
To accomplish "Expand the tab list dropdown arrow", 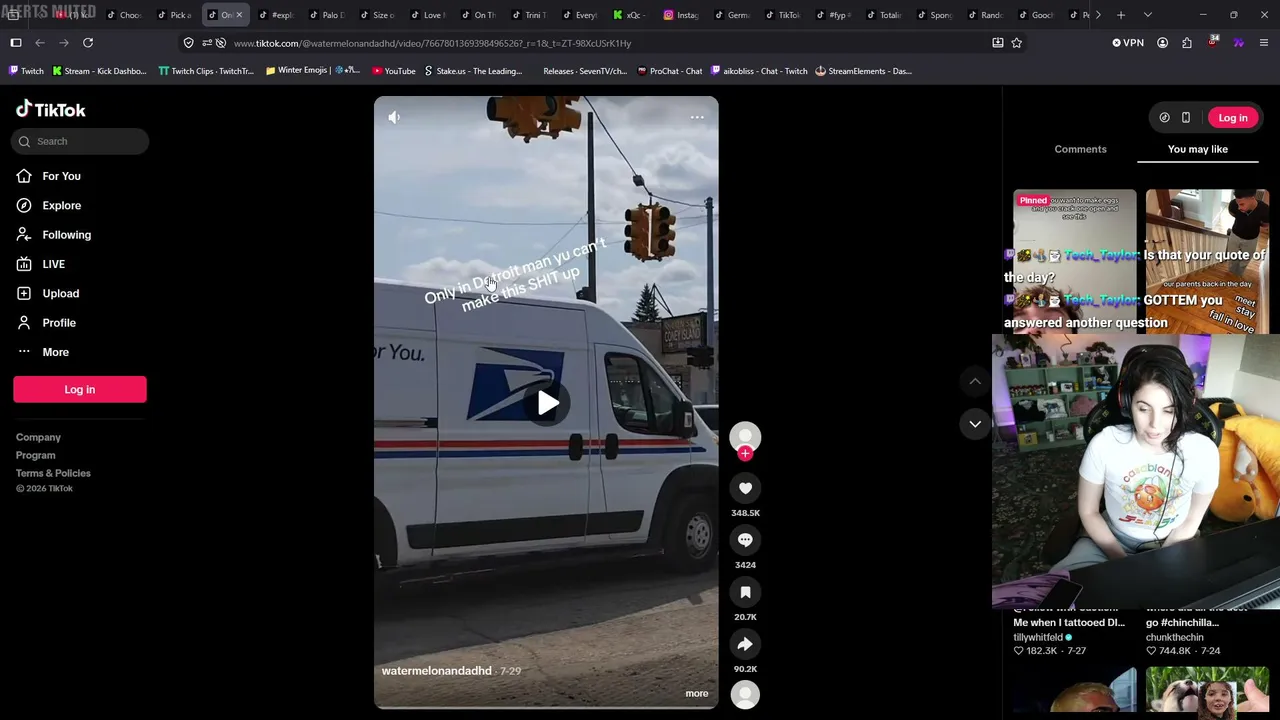I will [x=1147, y=15].
